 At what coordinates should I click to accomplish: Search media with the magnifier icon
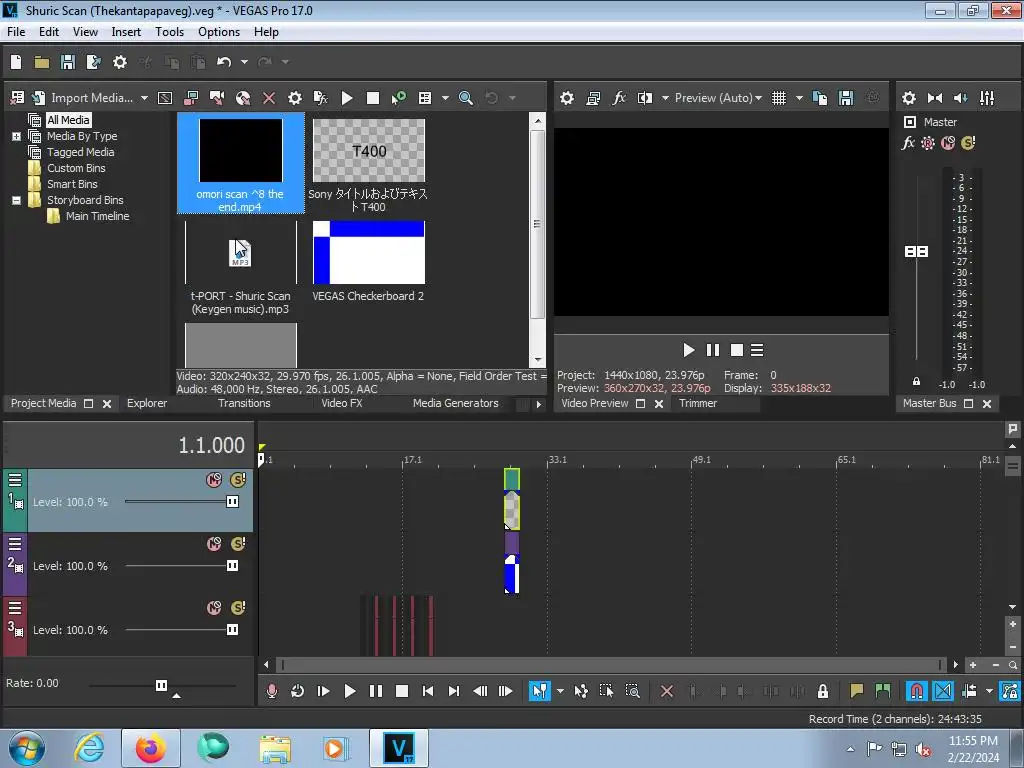pyautogui.click(x=466, y=98)
